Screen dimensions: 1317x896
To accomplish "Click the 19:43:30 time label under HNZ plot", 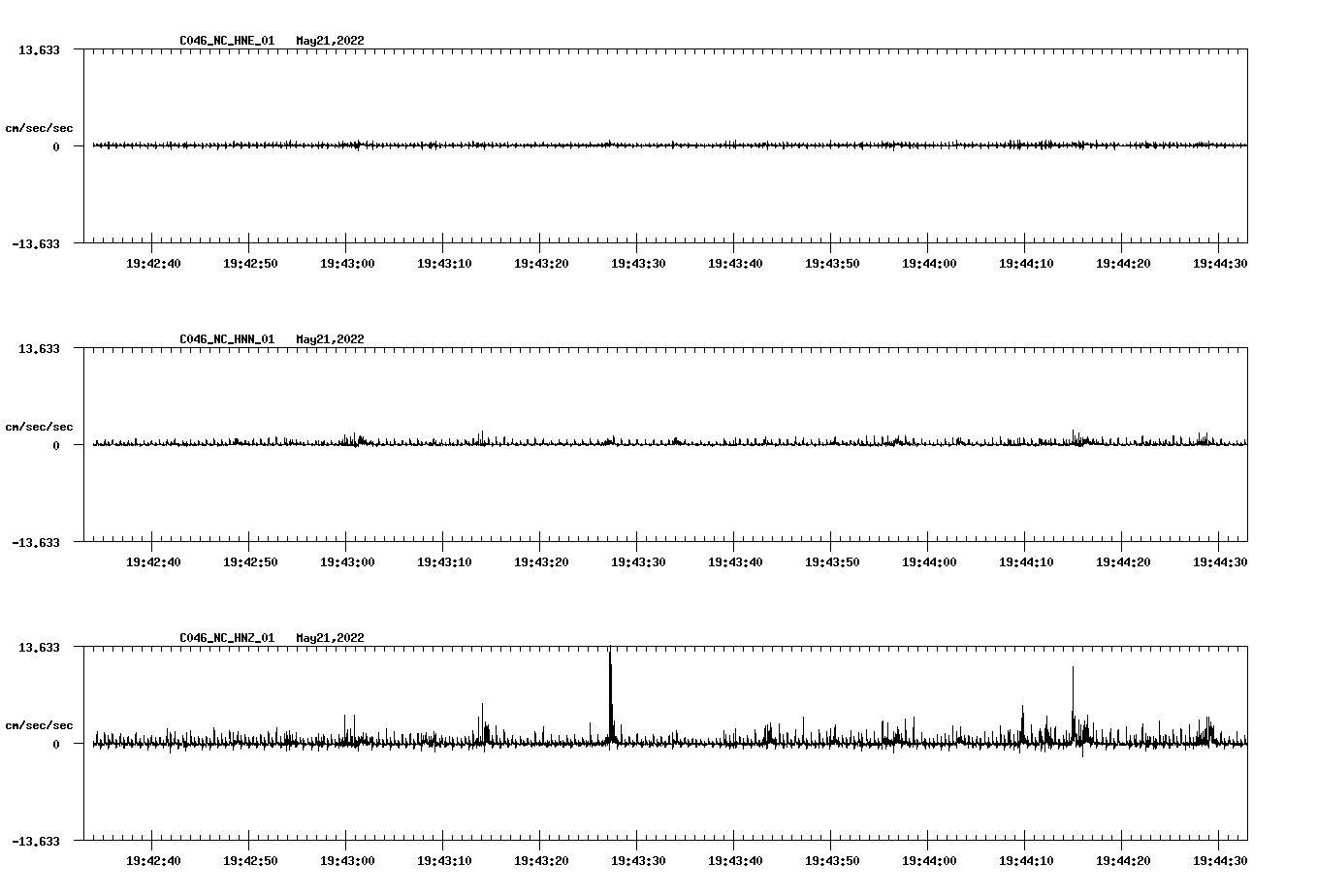I will [x=638, y=861].
